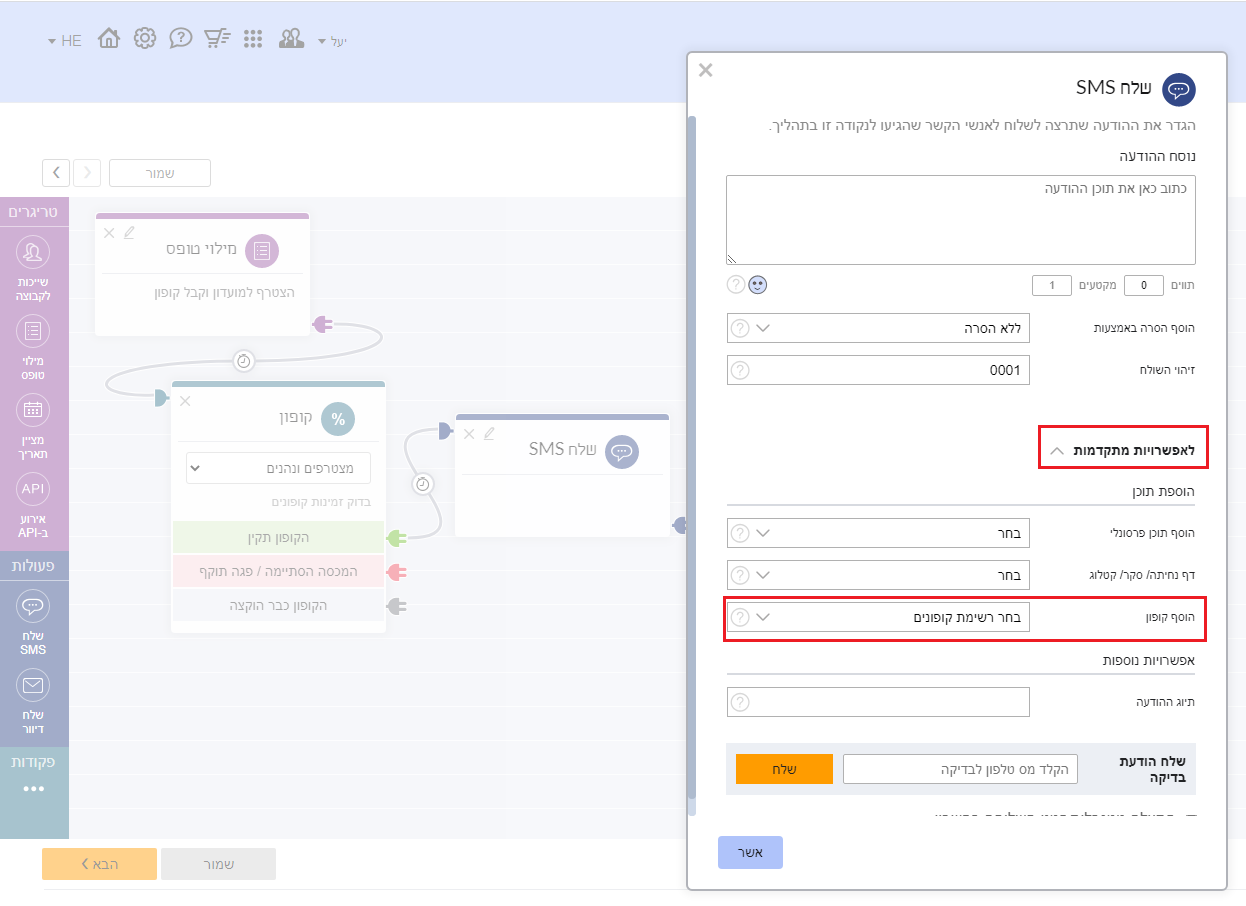
Task: Click the purple plug connector of מילוי טופס
Action: (x=322, y=324)
